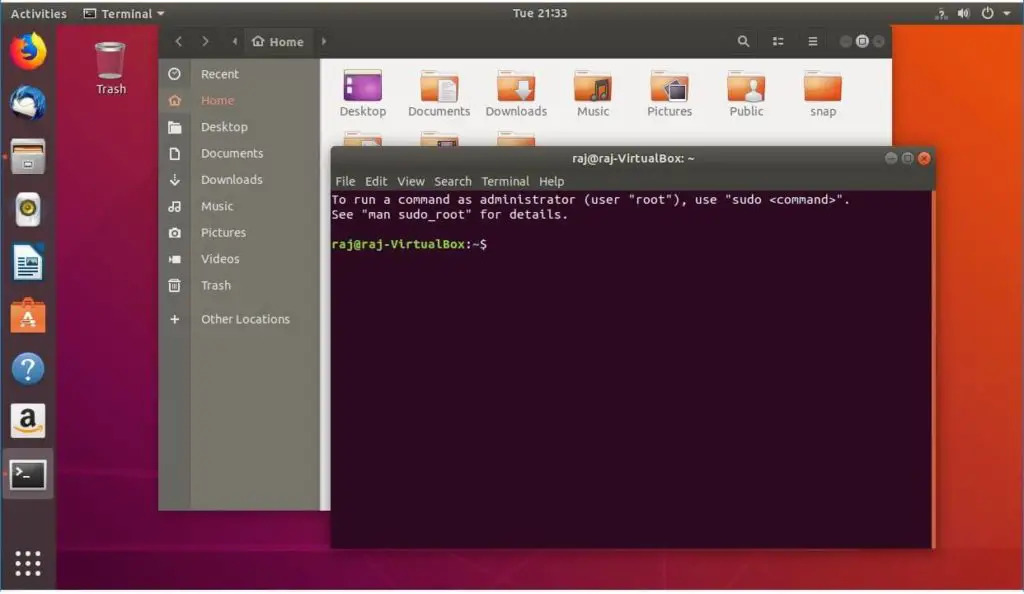Open the hamburger menu in Files
The image size is (1024, 594).
[x=812, y=41]
